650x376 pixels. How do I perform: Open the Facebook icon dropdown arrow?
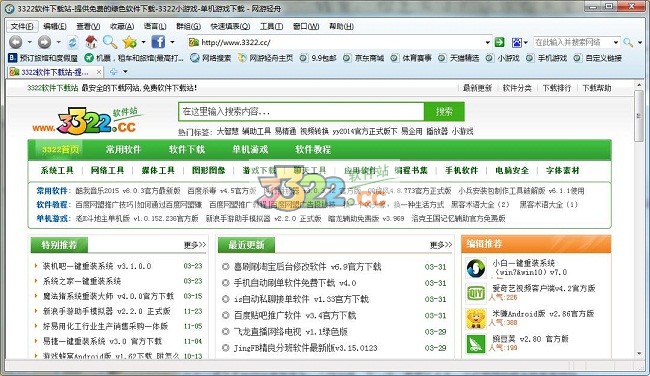click(172, 42)
